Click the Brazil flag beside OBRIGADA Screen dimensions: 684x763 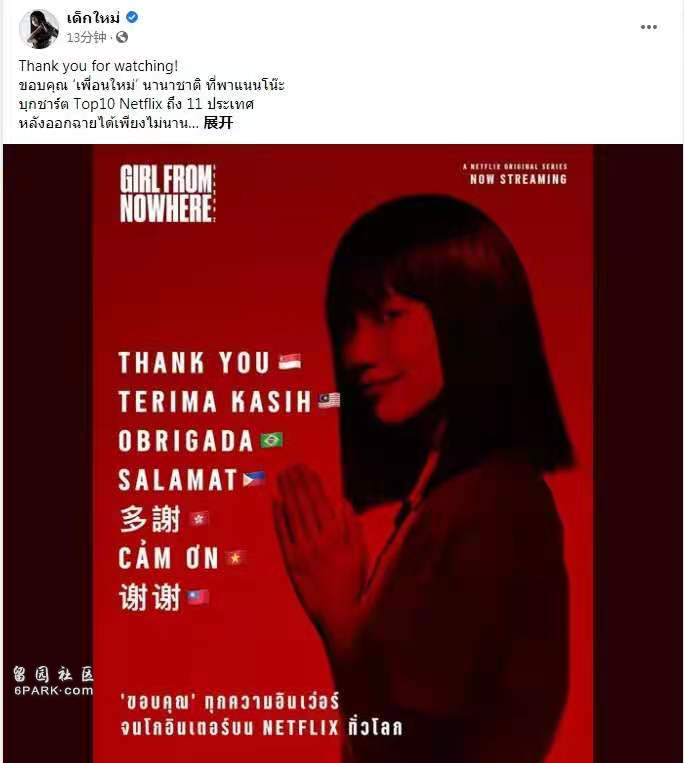pos(271,440)
